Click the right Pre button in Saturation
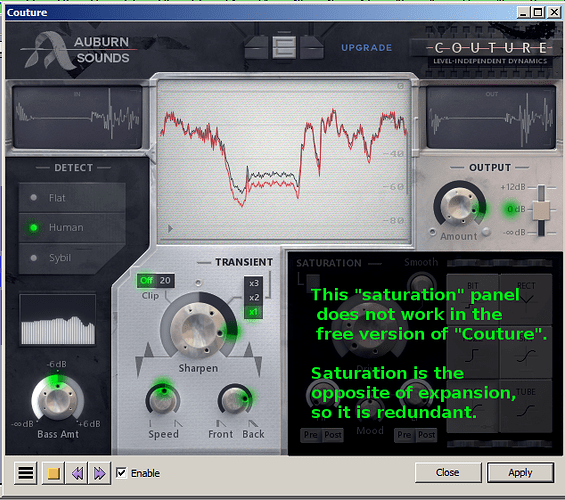 [x=404, y=435]
